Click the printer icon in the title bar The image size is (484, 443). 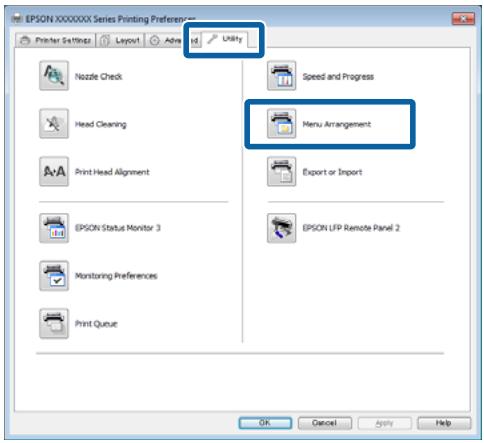point(17,19)
